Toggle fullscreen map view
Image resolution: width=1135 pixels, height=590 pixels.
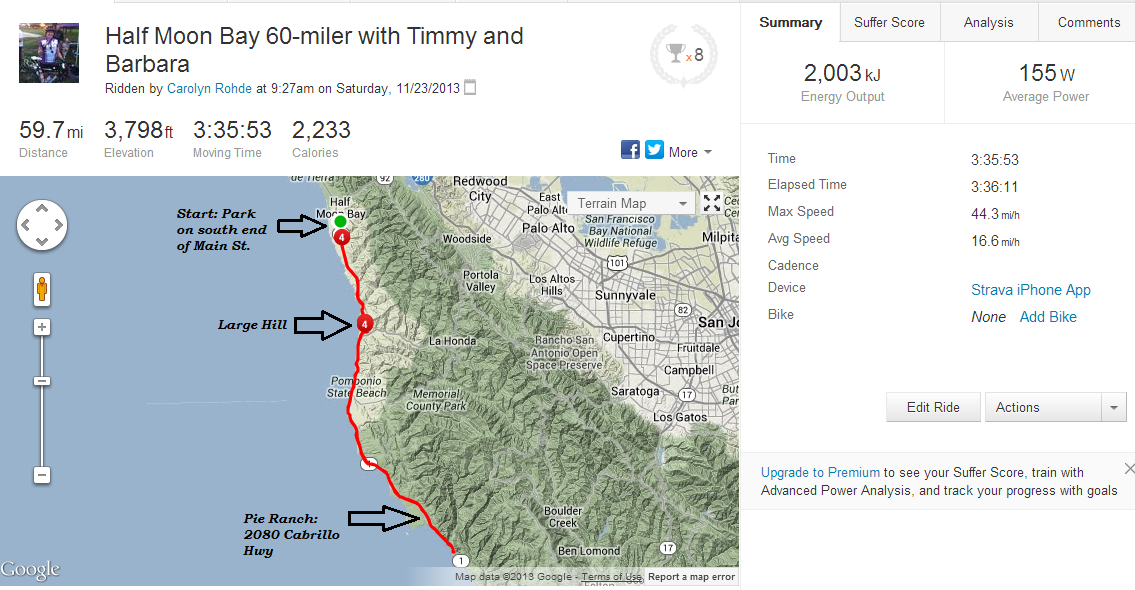[x=712, y=203]
